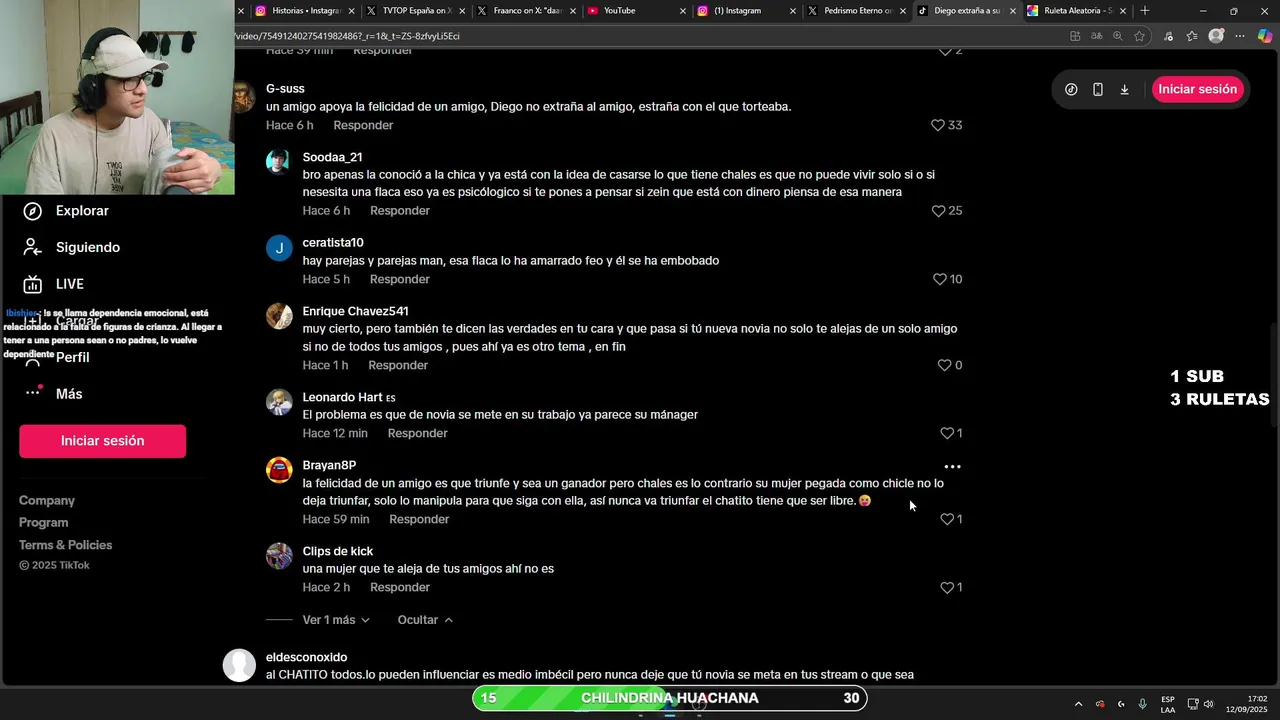Expand Ver 1 más replies

pyautogui.click(x=336, y=620)
